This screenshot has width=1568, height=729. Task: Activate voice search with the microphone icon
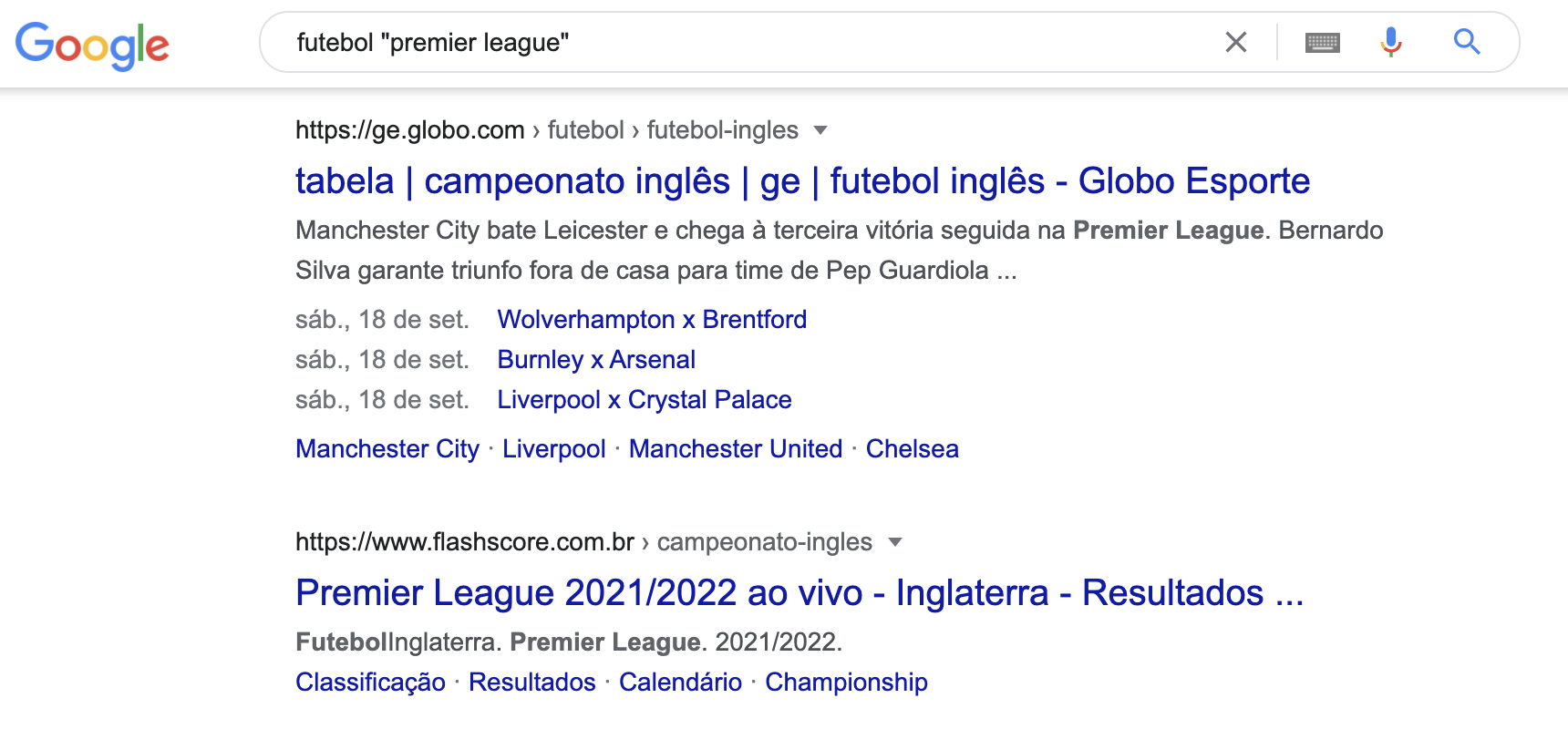(x=1390, y=42)
